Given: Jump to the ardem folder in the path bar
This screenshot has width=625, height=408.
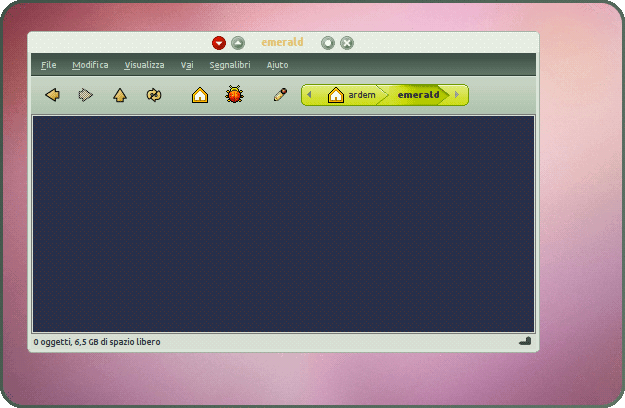Looking at the screenshot, I should [352, 95].
